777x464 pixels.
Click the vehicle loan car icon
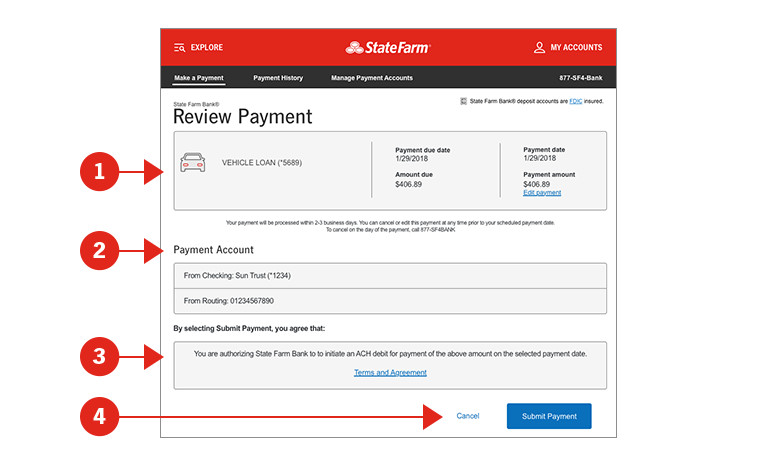click(193, 162)
